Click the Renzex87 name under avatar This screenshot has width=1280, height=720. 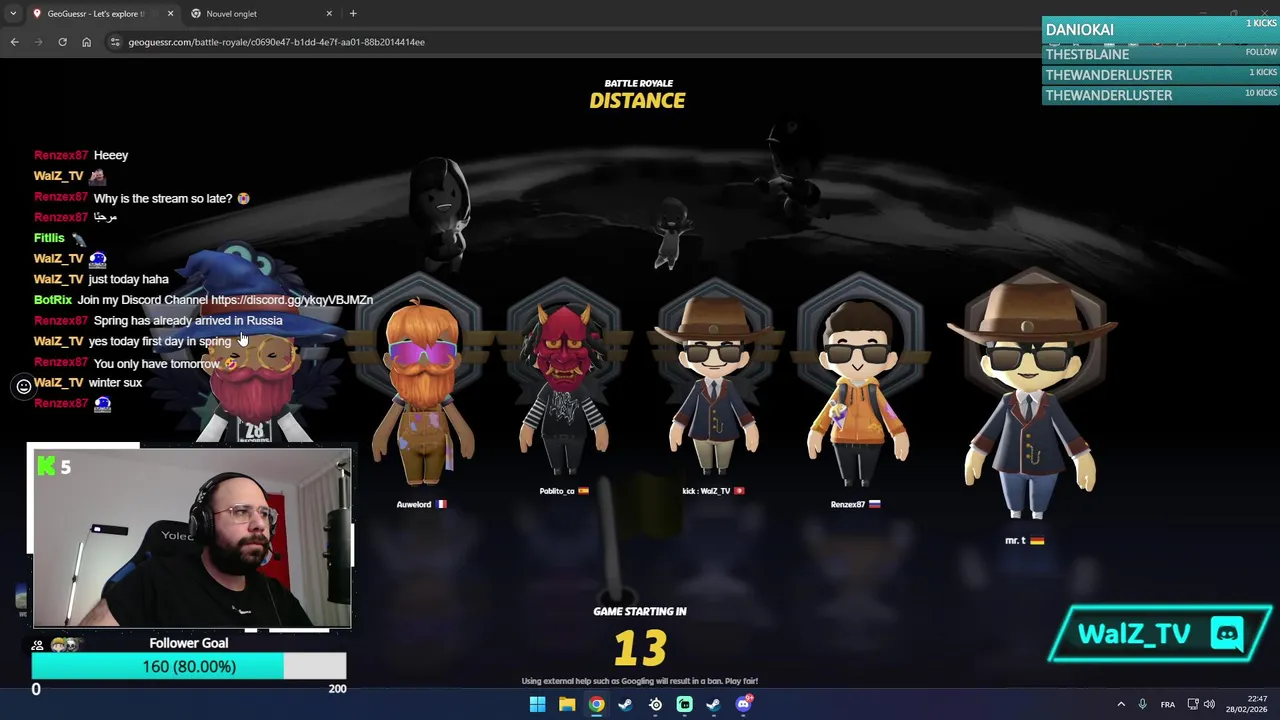(847, 504)
